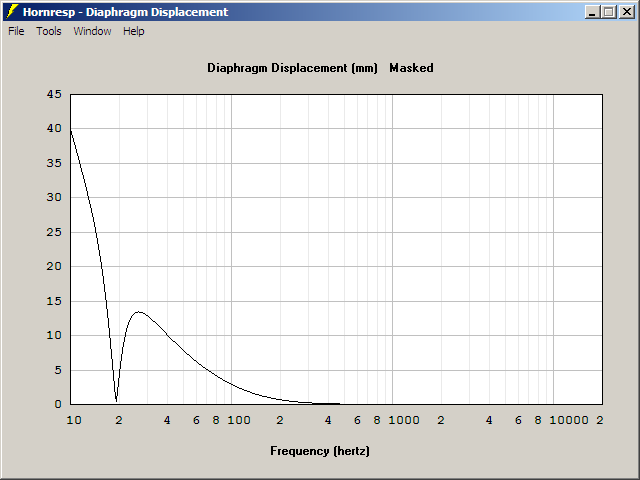
Task: Click the y-axis value 45
Action: 54,94
